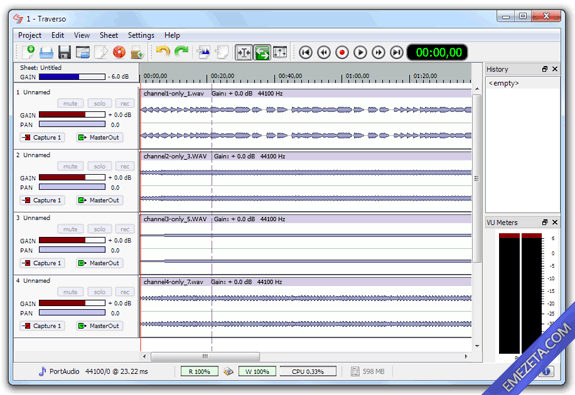Viewport: 575px width, 395px height.
Task: Save project with the floppy disk icon
Action: click(x=65, y=52)
